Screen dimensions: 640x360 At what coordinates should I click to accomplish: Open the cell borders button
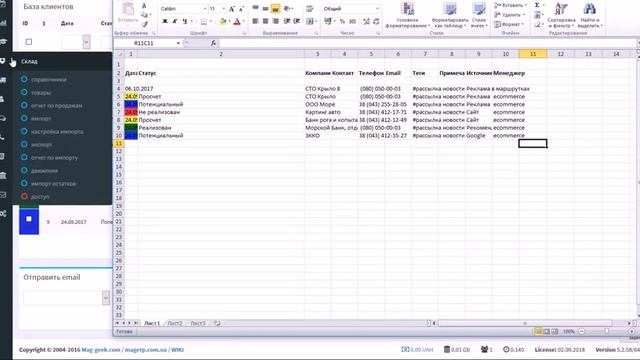tap(204, 22)
